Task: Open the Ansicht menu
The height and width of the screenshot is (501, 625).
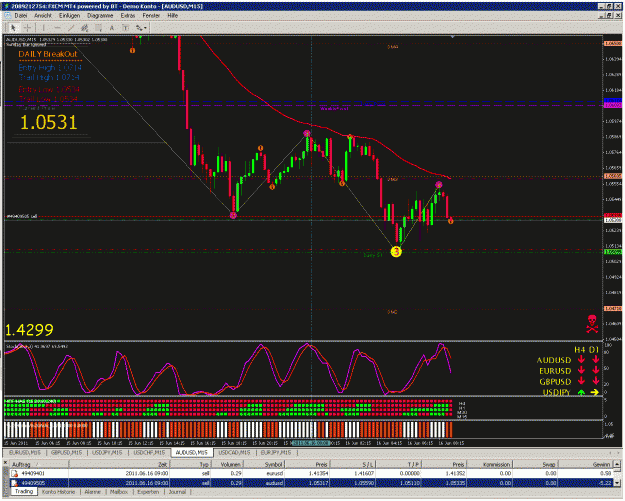Action: pos(43,16)
